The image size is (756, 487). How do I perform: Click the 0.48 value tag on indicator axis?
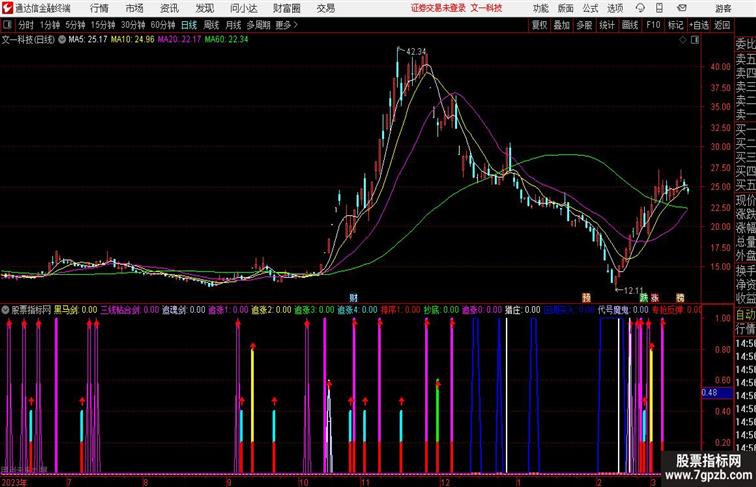(717, 392)
